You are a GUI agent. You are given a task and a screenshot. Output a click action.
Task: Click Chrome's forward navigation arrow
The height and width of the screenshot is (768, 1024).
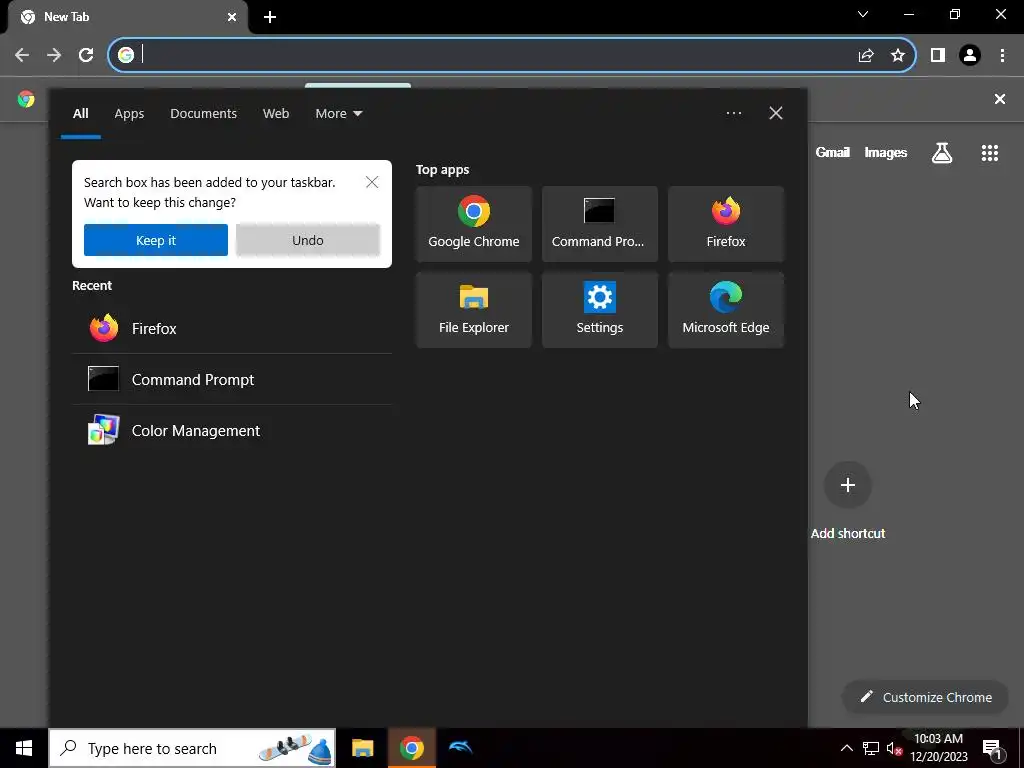coord(54,55)
